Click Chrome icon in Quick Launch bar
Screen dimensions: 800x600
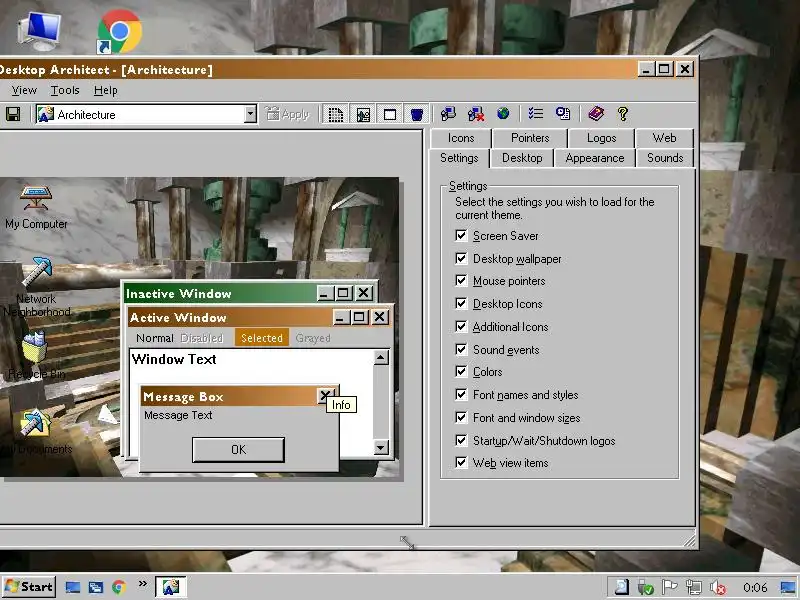[x=119, y=587]
